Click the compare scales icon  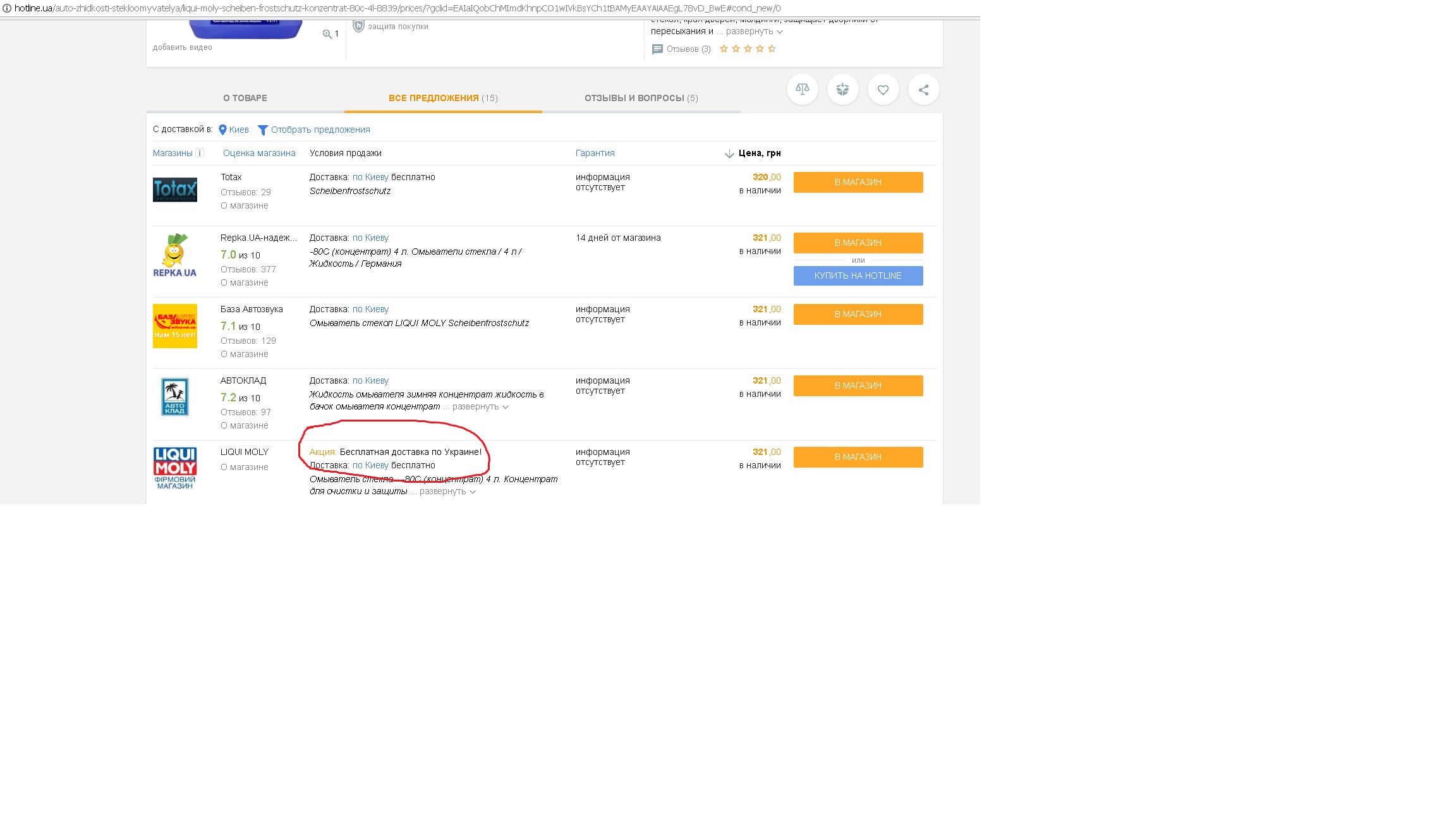[x=802, y=90]
